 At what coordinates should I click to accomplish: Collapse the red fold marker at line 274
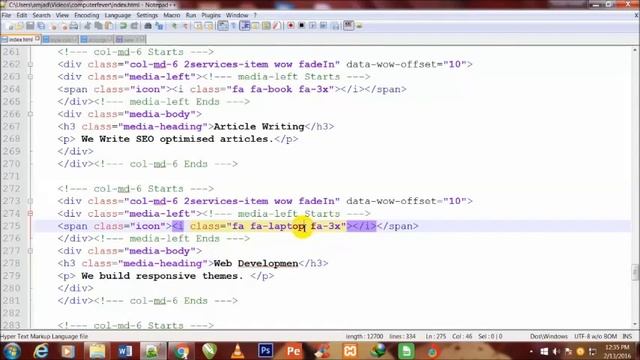click(x=30, y=213)
